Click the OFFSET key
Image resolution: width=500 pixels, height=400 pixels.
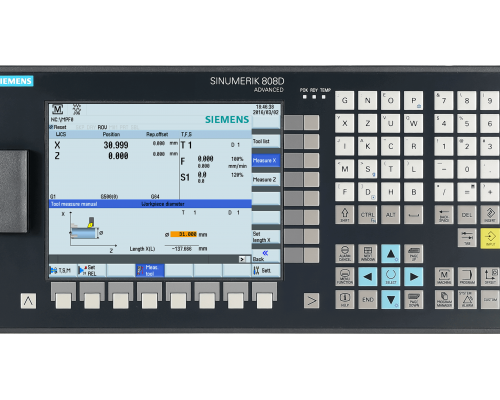tap(490, 276)
